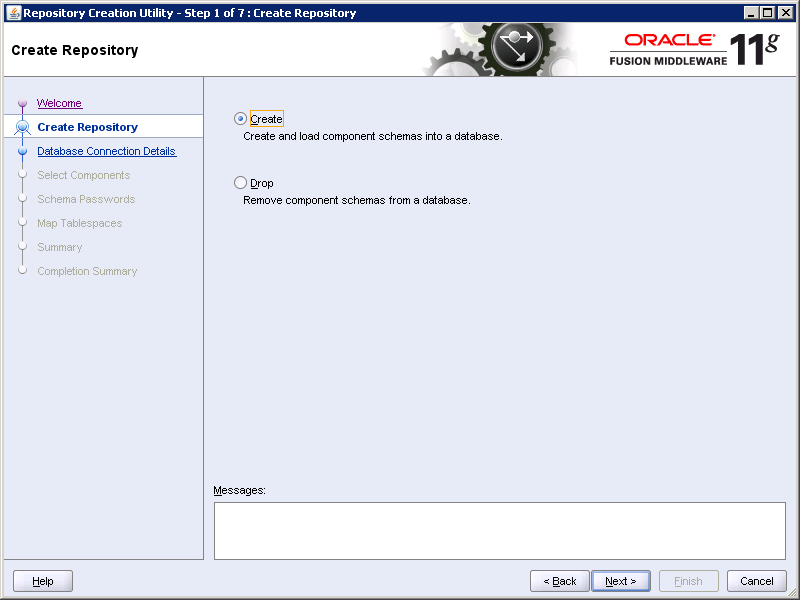Image resolution: width=800 pixels, height=600 pixels.
Task: Click the Select Components step text
Action: (84, 175)
